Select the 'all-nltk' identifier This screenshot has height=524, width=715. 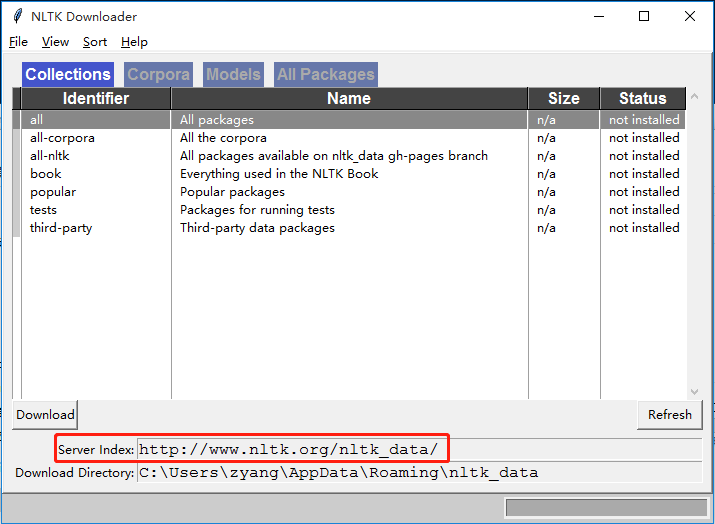50,156
